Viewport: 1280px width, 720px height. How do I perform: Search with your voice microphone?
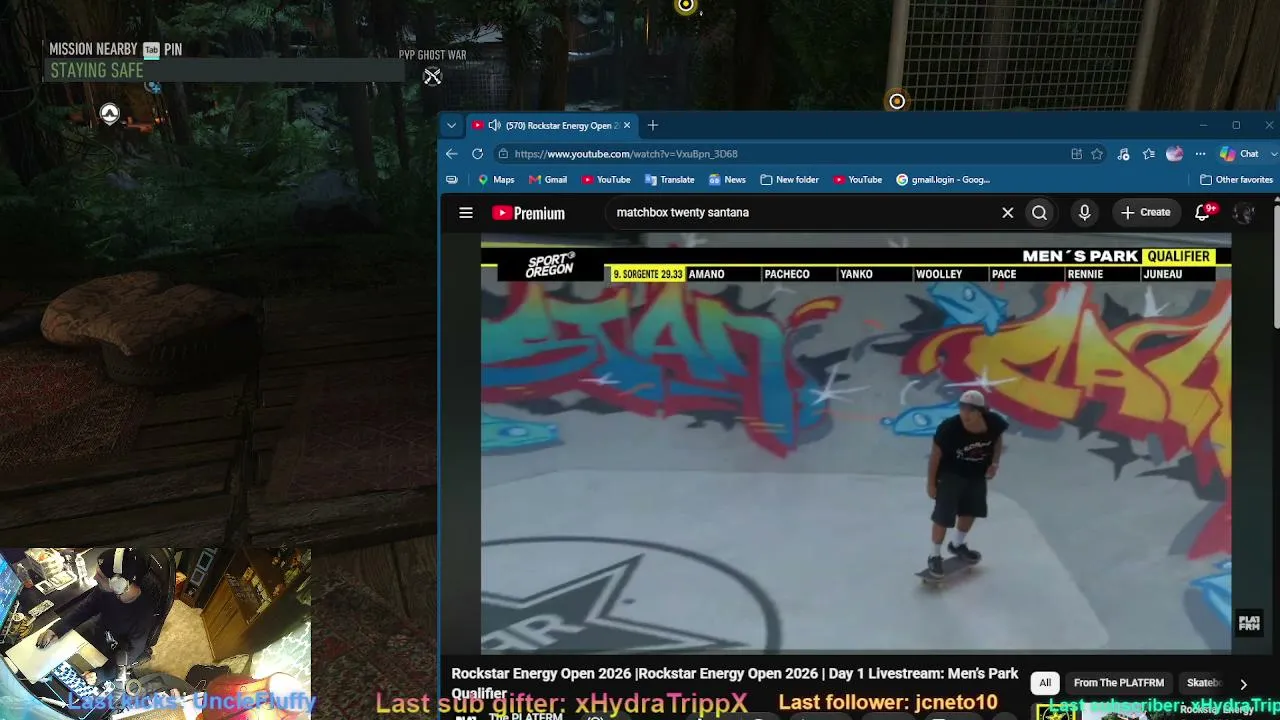[x=1084, y=213]
